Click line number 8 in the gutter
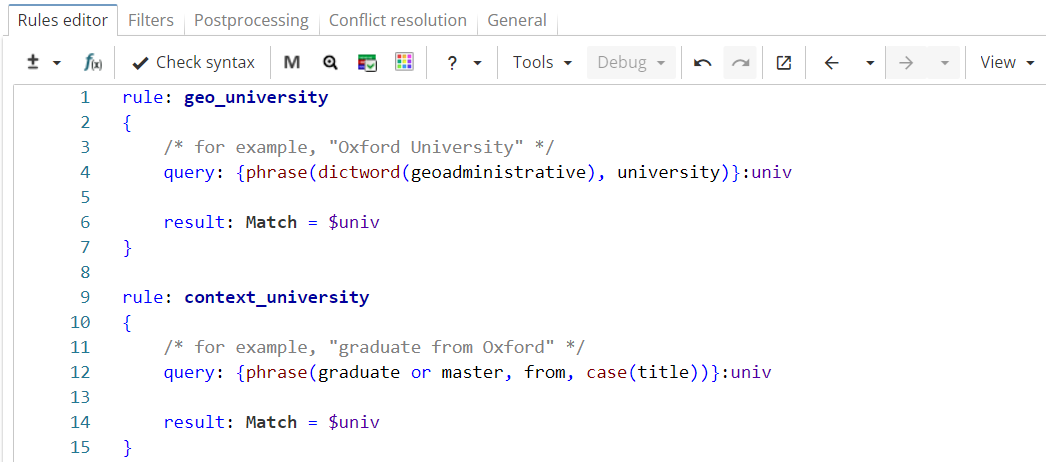 (x=84, y=272)
